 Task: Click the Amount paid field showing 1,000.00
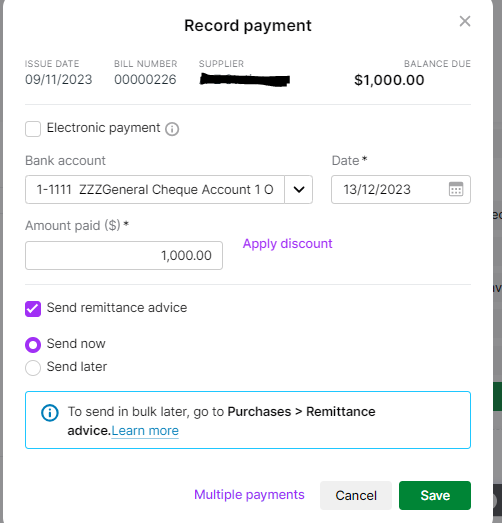124,255
